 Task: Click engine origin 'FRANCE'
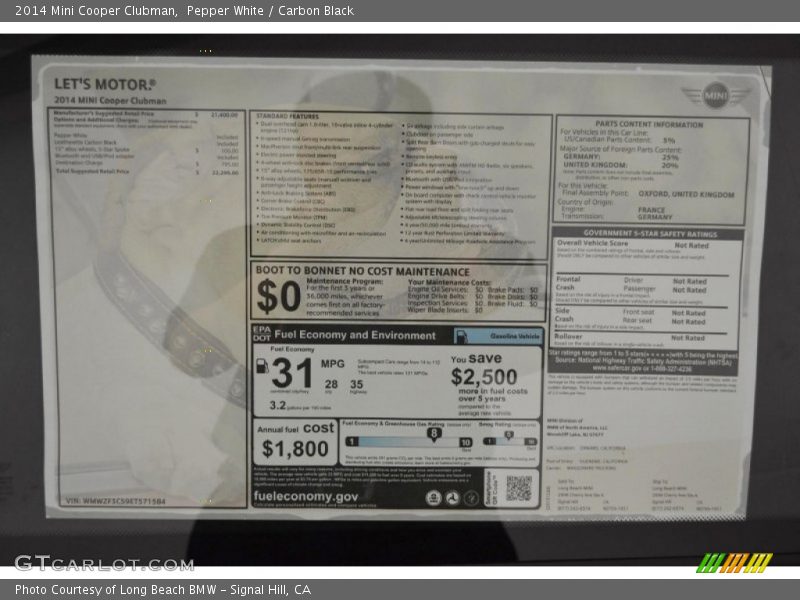(x=652, y=210)
